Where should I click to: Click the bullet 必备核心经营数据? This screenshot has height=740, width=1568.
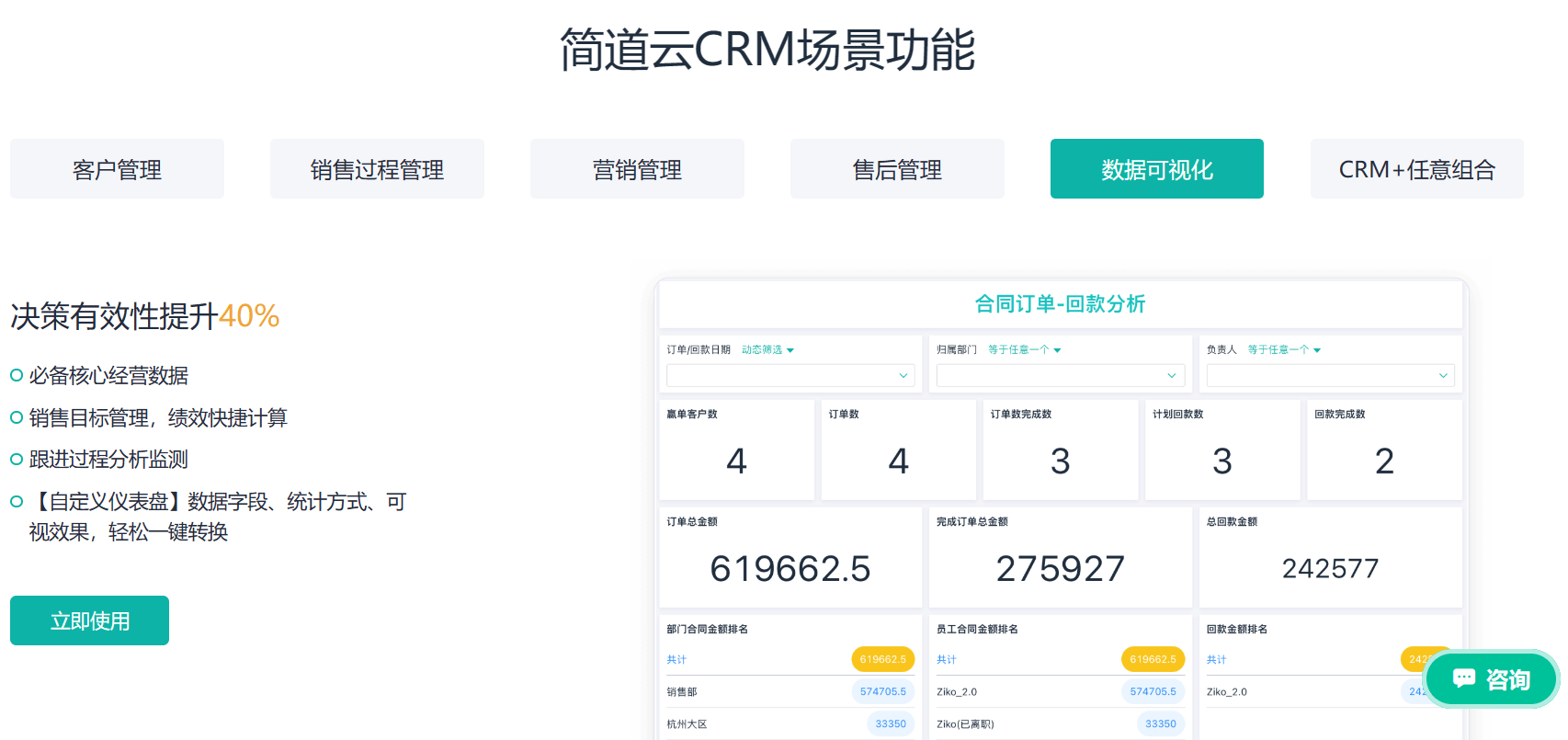click(108, 375)
